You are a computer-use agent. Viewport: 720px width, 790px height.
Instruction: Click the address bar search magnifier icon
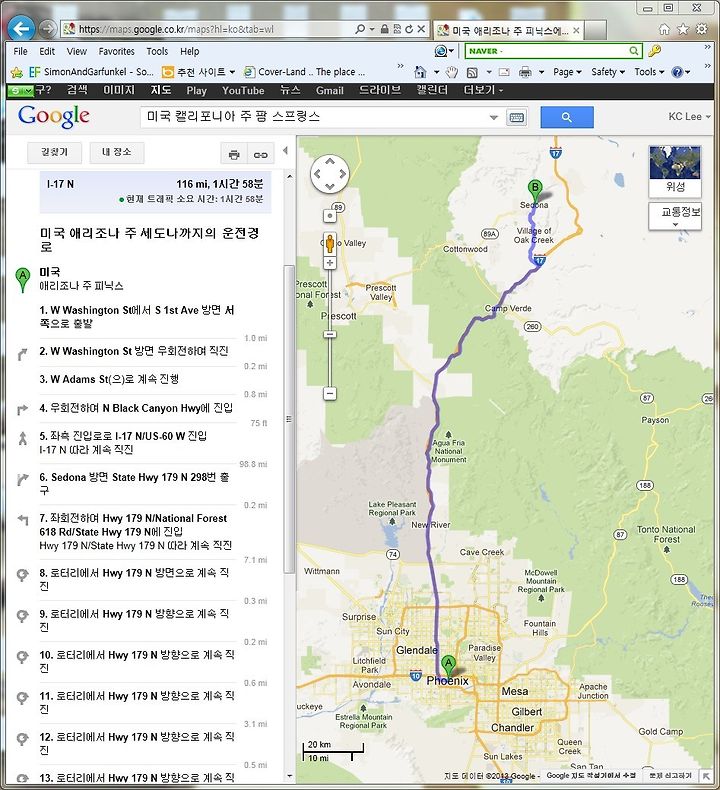pyautogui.click(x=360, y=29)
